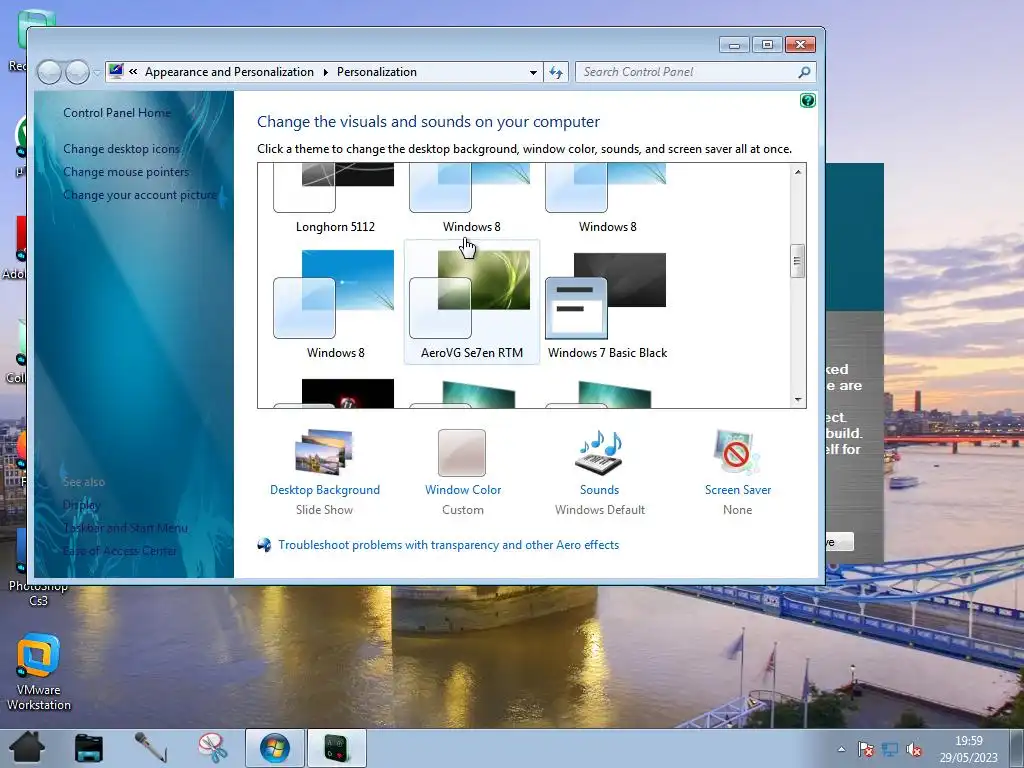Open the address bar history dropdown
The width and height of the screenshot is (1024, 768).
(533, 72)
